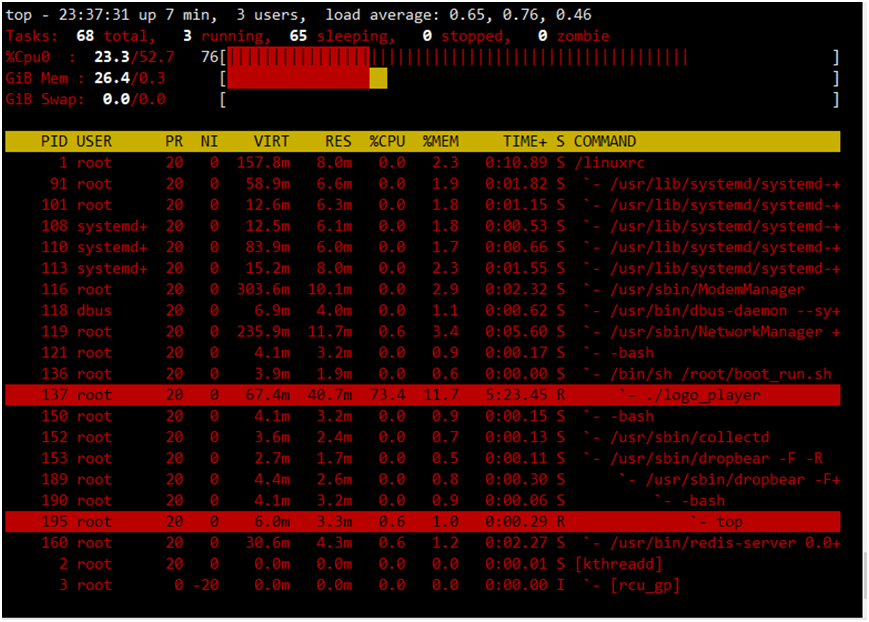Click the CPU usage bar graph
869x622 pixels.
(x=458, y=57)
